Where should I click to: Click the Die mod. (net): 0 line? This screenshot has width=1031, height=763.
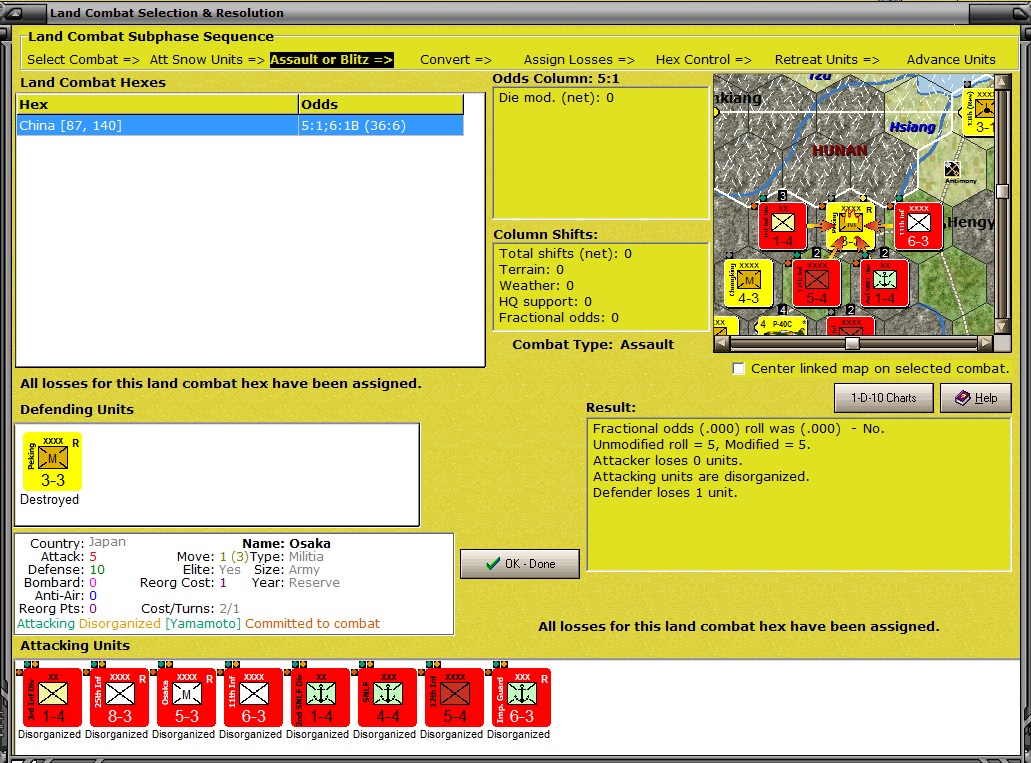pyautogui.click(x=556, y=98)
